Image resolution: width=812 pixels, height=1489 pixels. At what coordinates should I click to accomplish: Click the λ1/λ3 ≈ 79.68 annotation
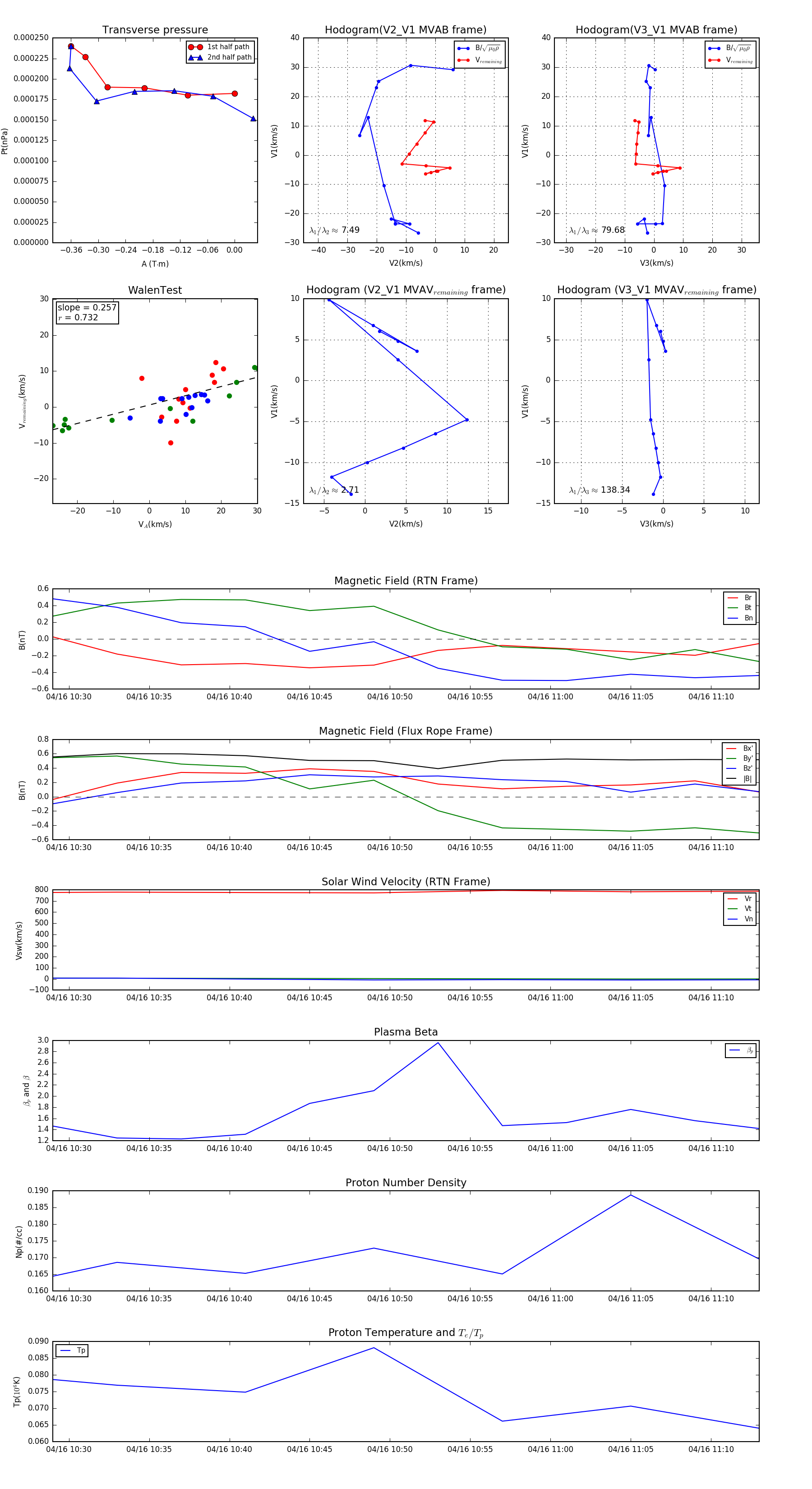pos(597,230)
